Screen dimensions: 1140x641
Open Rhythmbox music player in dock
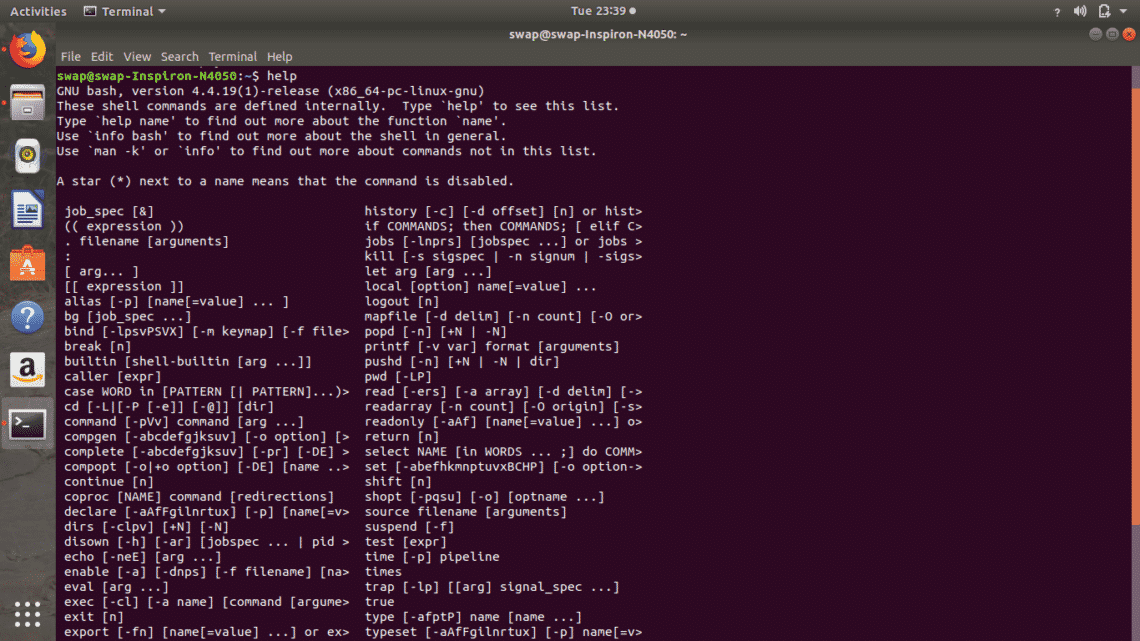(28, 155)
